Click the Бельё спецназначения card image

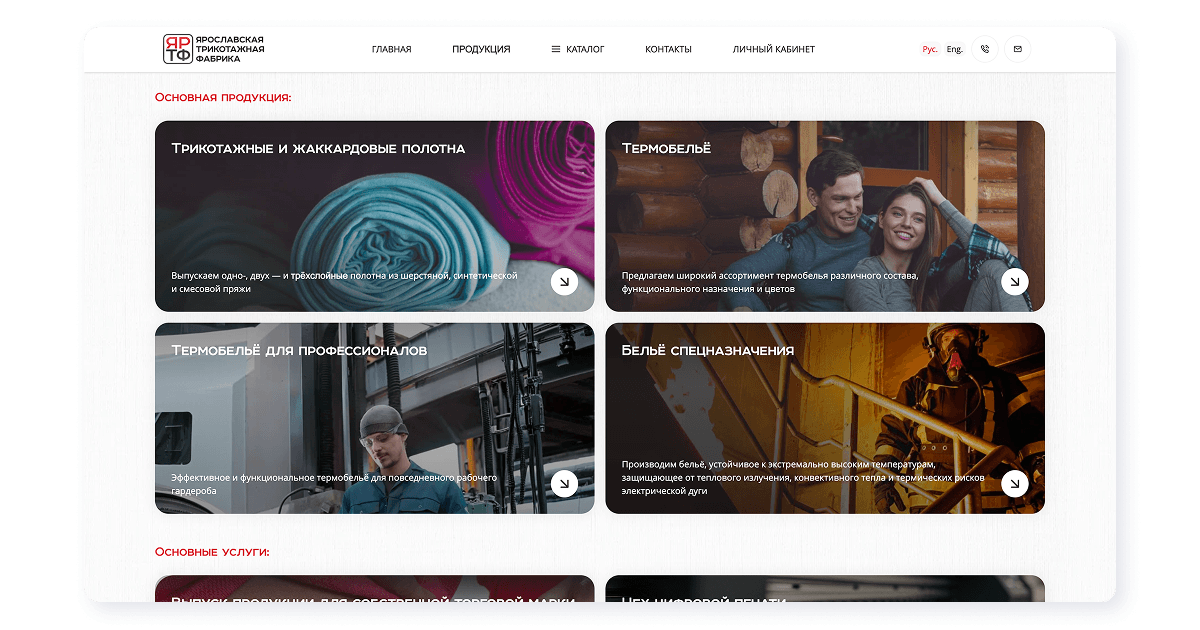click(x=825, y=417)
